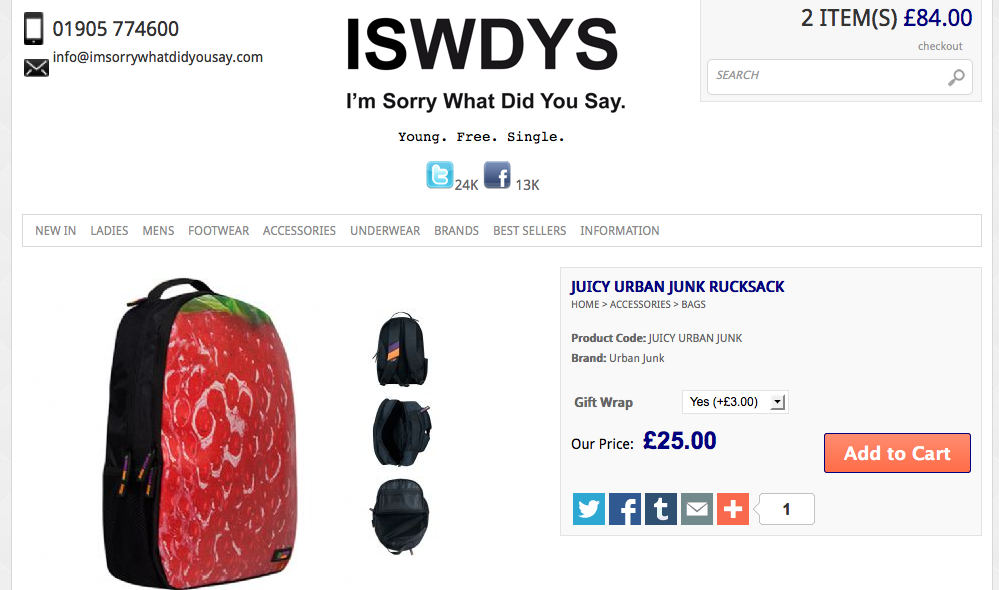The width and height of the screenshot is (999, 590).
Task: Share the product on Tumblr
Action: tap(661, 509)
